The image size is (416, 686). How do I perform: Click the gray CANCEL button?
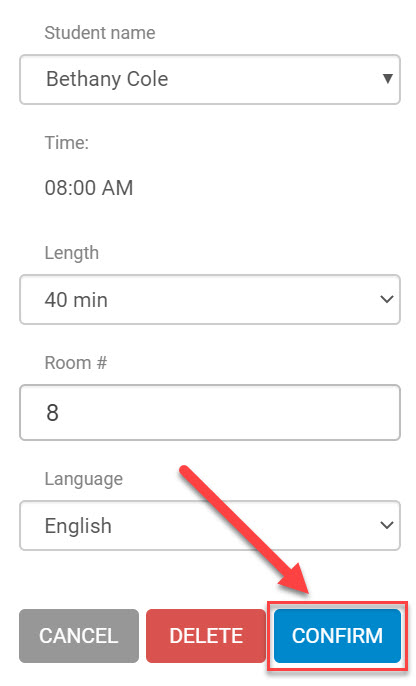point(79,636)
